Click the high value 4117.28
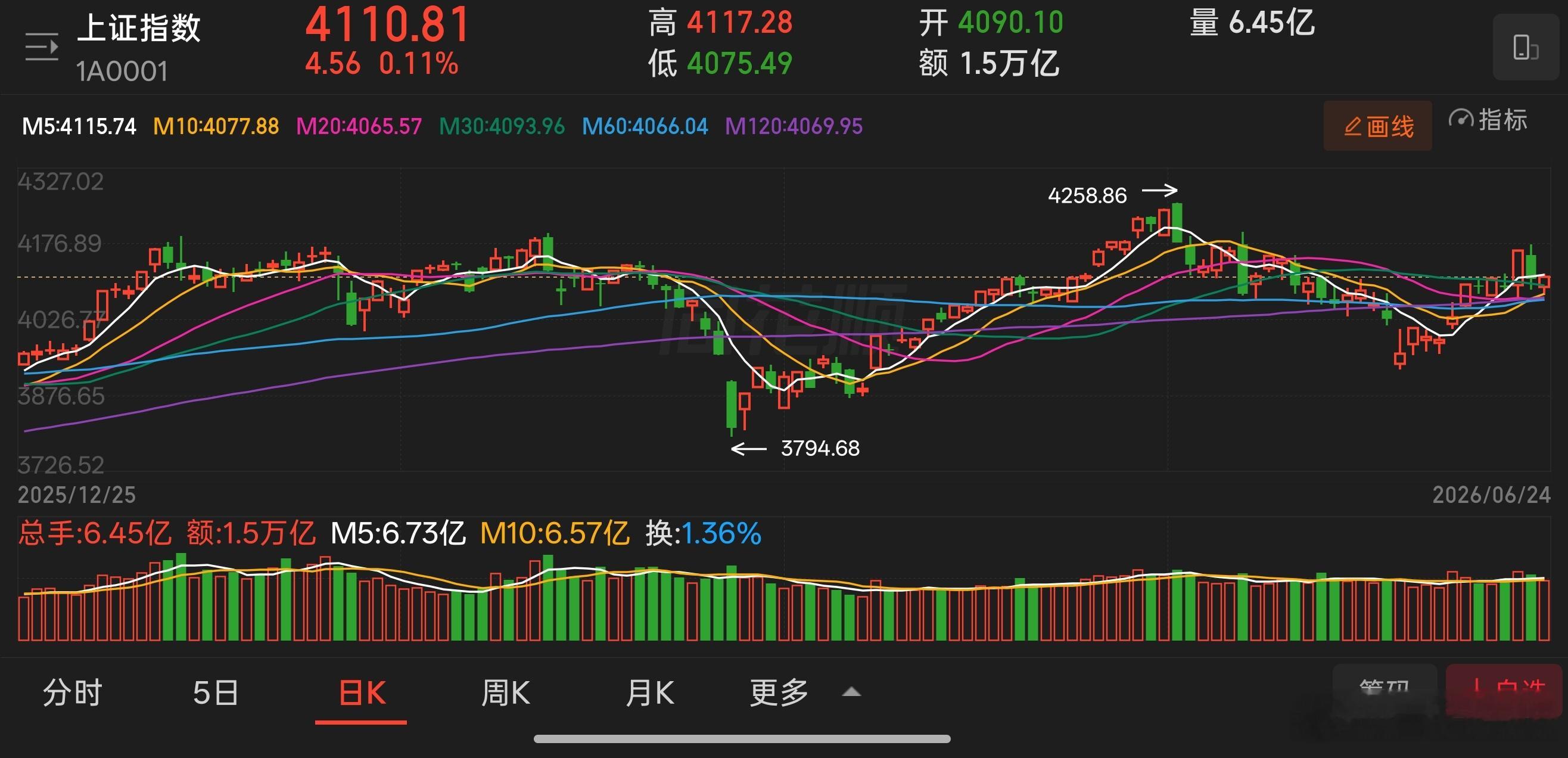The height and width of the screenshot is (758, 1568). (x=739, y=23)
